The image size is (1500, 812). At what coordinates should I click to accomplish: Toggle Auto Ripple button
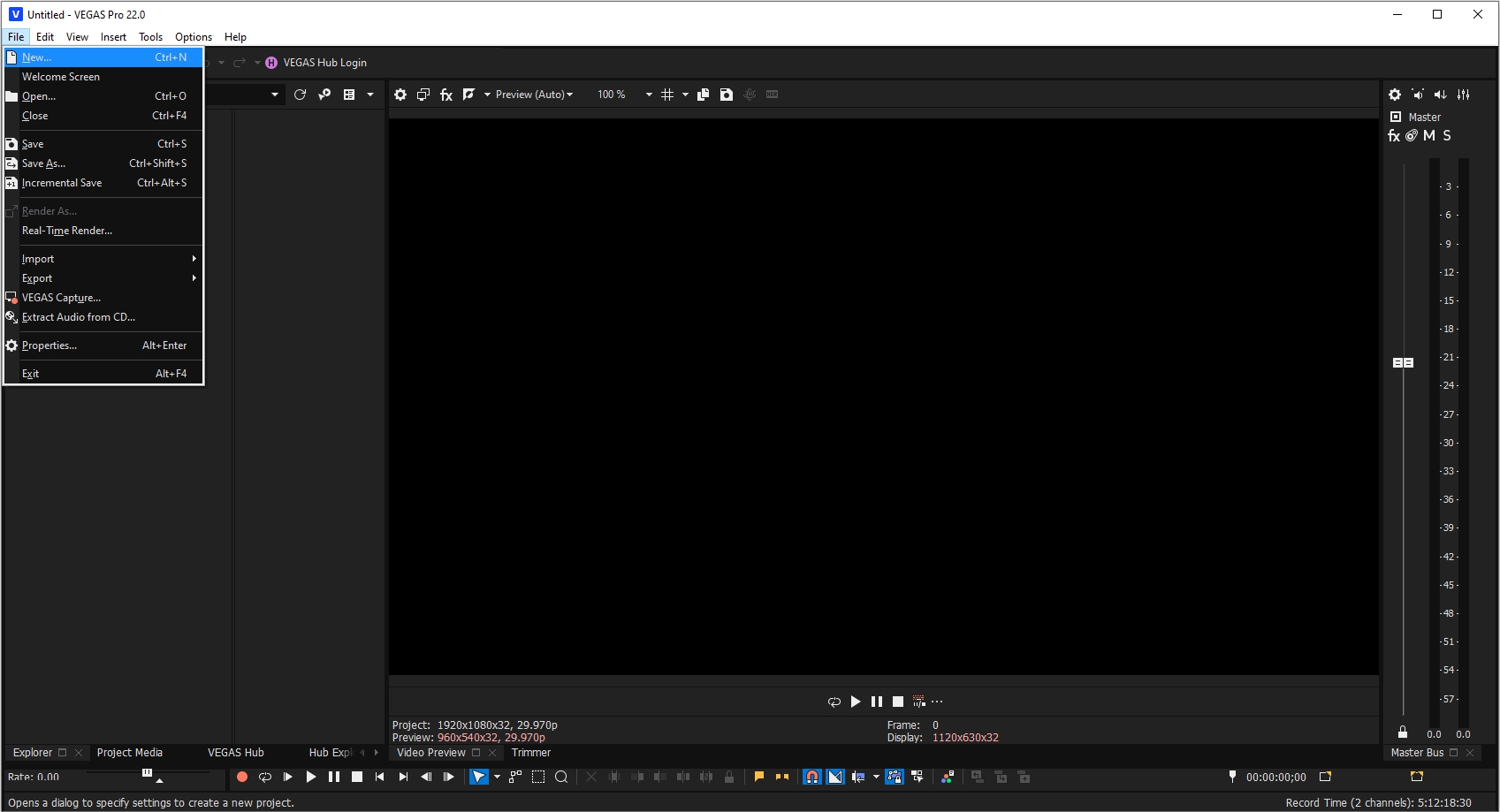tap(858, 778)
